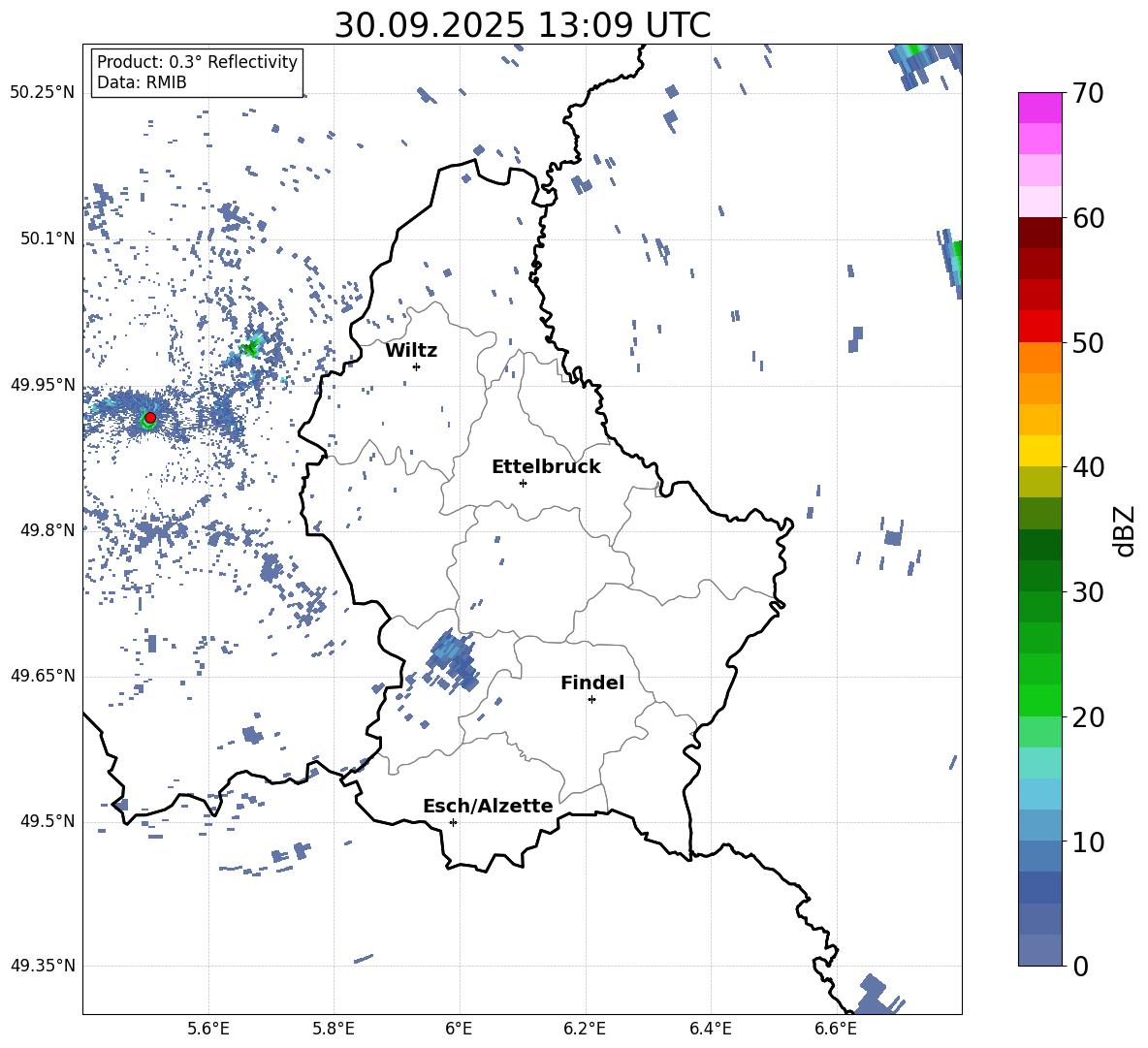The image size is (1148, 1048).
Task: Click the 6.4°E longitude label
Action: pyautogui.click(x=710, y=1029)
